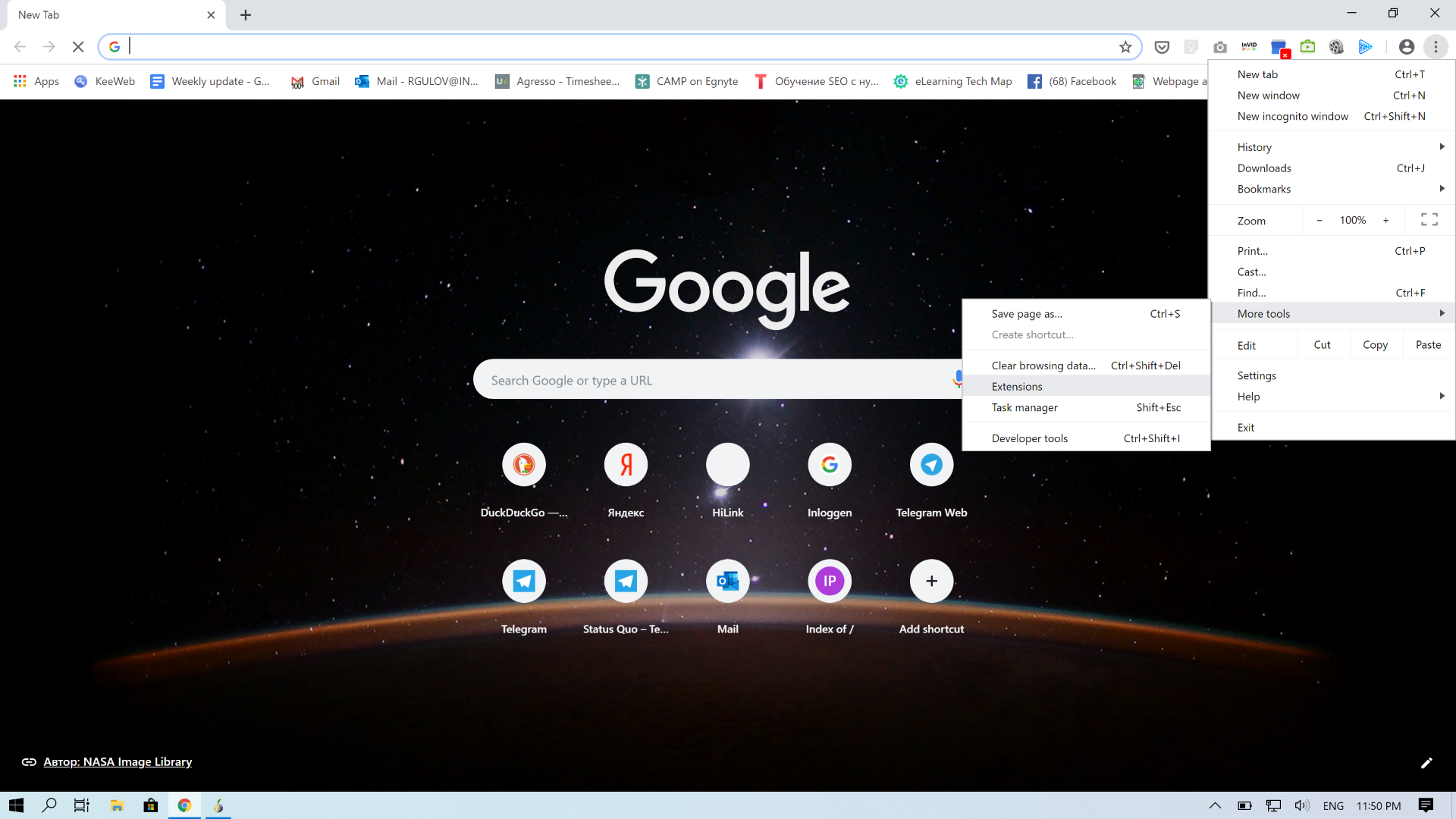Screen dimensions: 1456x819
Task: Stop page loading with the X button
Action: tap(78, 47)
